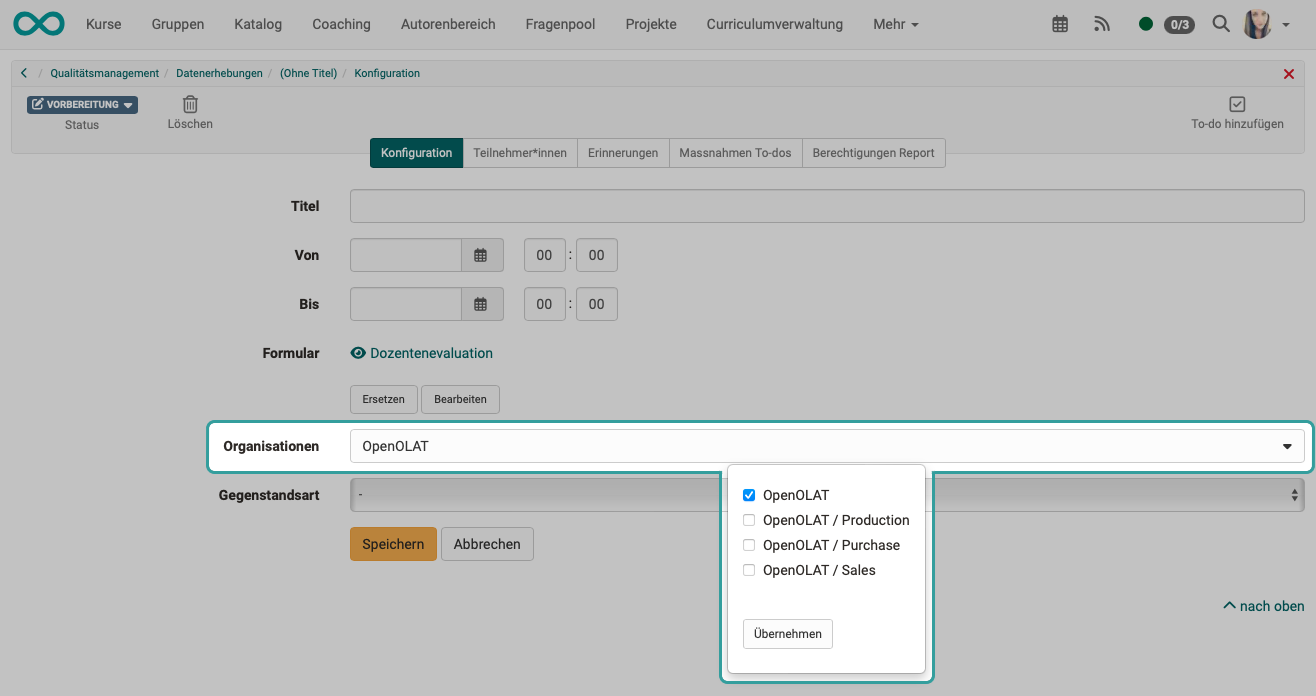This screenshot has width=1316, height=696.
Task: Check the OpenOLAT / Production checkbox
Action: [748, 520]
